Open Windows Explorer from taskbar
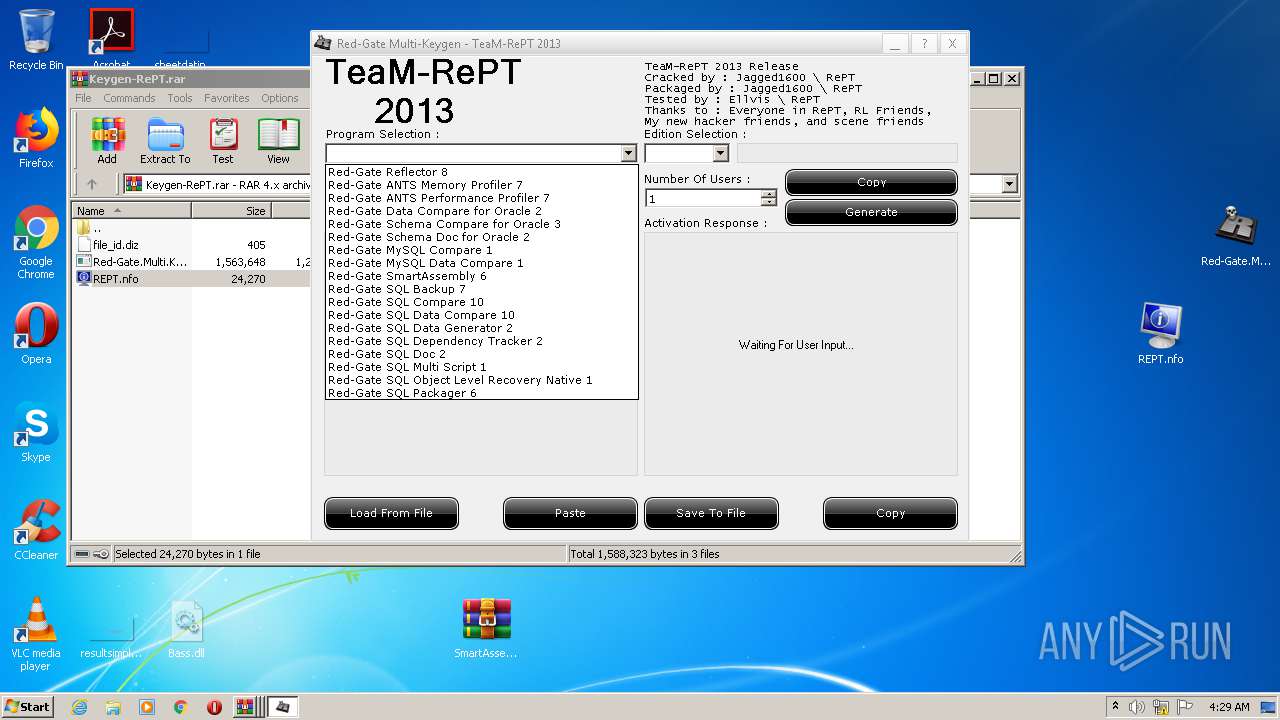 [113, 707]
